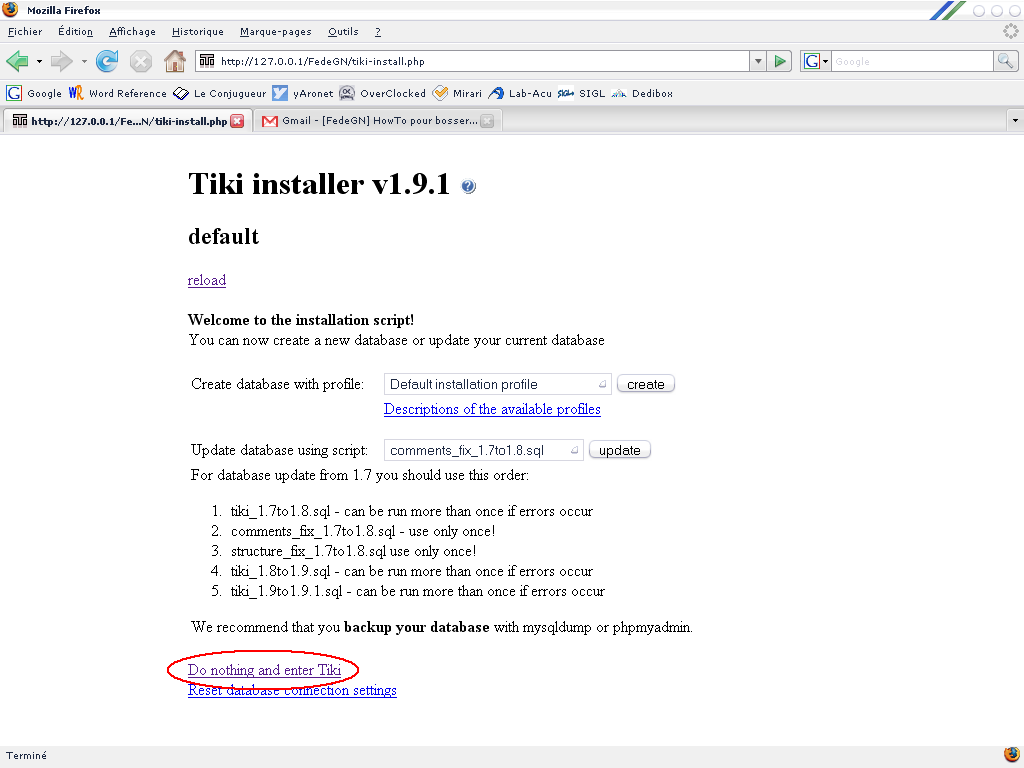Switch to the Gmail FedeGN tab
This screenshot has width=1024, height=768.
370,121
